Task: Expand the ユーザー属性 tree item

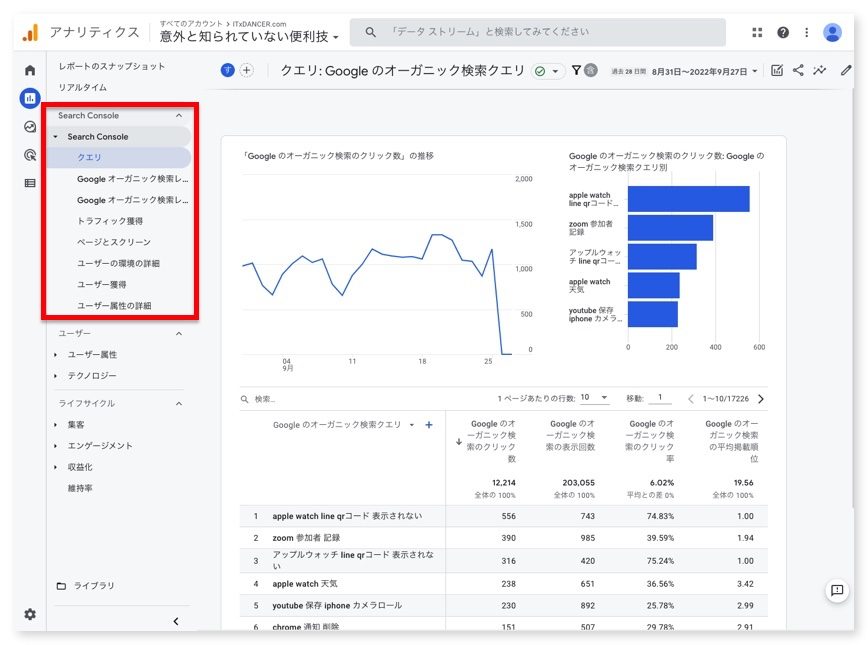Action: click(92, 355)
